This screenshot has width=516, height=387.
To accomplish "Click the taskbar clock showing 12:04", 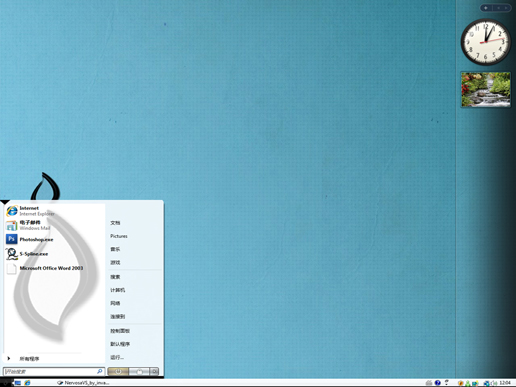I will click(x=505, y=383).
